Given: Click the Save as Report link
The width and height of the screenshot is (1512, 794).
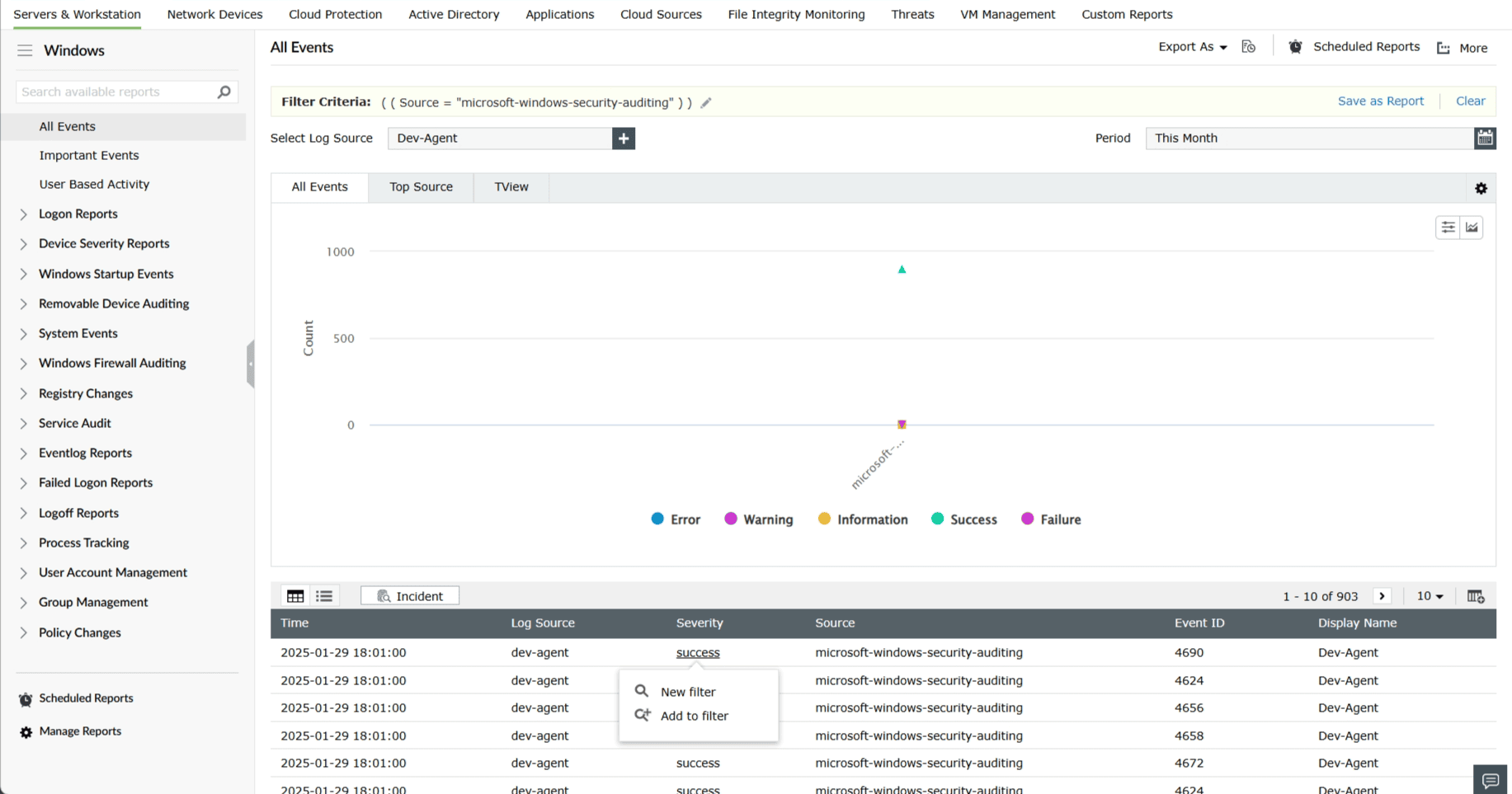Looking at the screenshot, I should click(x=1381, y=101).
